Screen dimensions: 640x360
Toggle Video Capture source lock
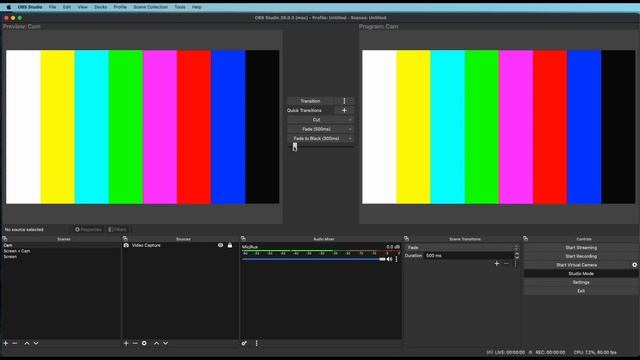pyautogui.click(x=230, y=245)
